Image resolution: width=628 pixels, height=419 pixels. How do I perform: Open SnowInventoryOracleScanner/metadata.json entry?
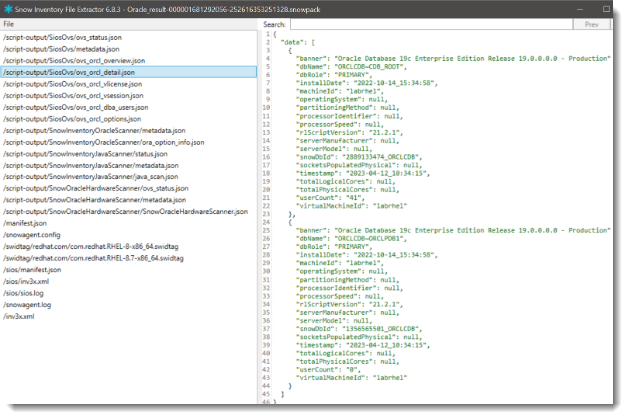tap(94, 130)
